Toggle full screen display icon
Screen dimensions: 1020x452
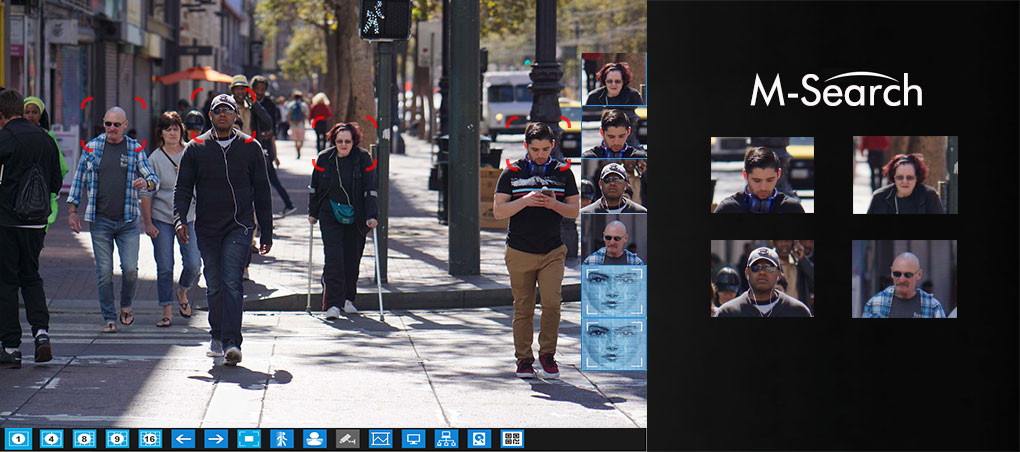point(249,438)
